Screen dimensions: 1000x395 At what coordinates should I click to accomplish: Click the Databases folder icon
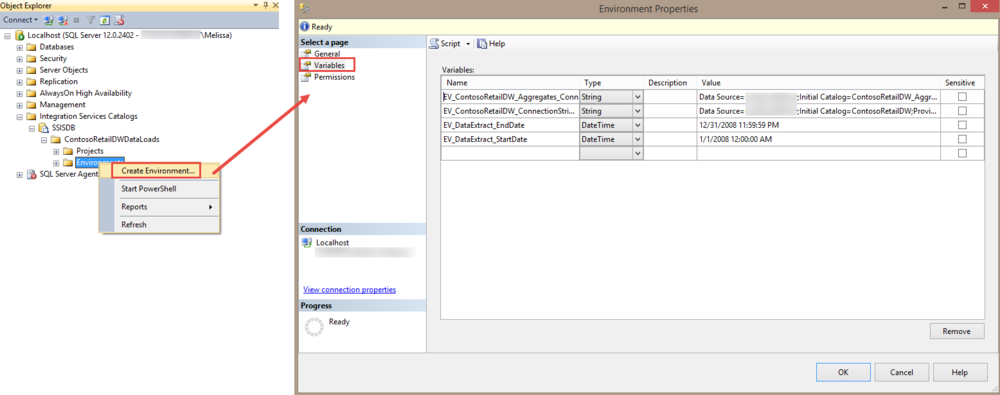[31, 47]
